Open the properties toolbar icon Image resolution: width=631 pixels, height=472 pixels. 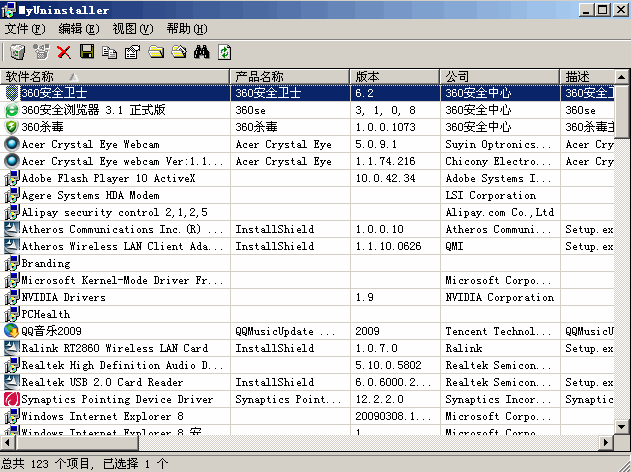[x=132, y=52]
